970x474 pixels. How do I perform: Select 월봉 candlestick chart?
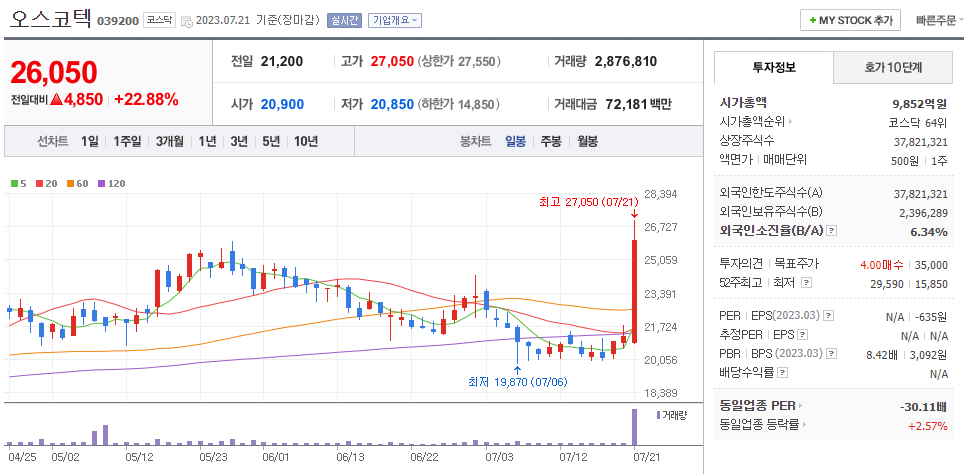[x=587, y=142]
